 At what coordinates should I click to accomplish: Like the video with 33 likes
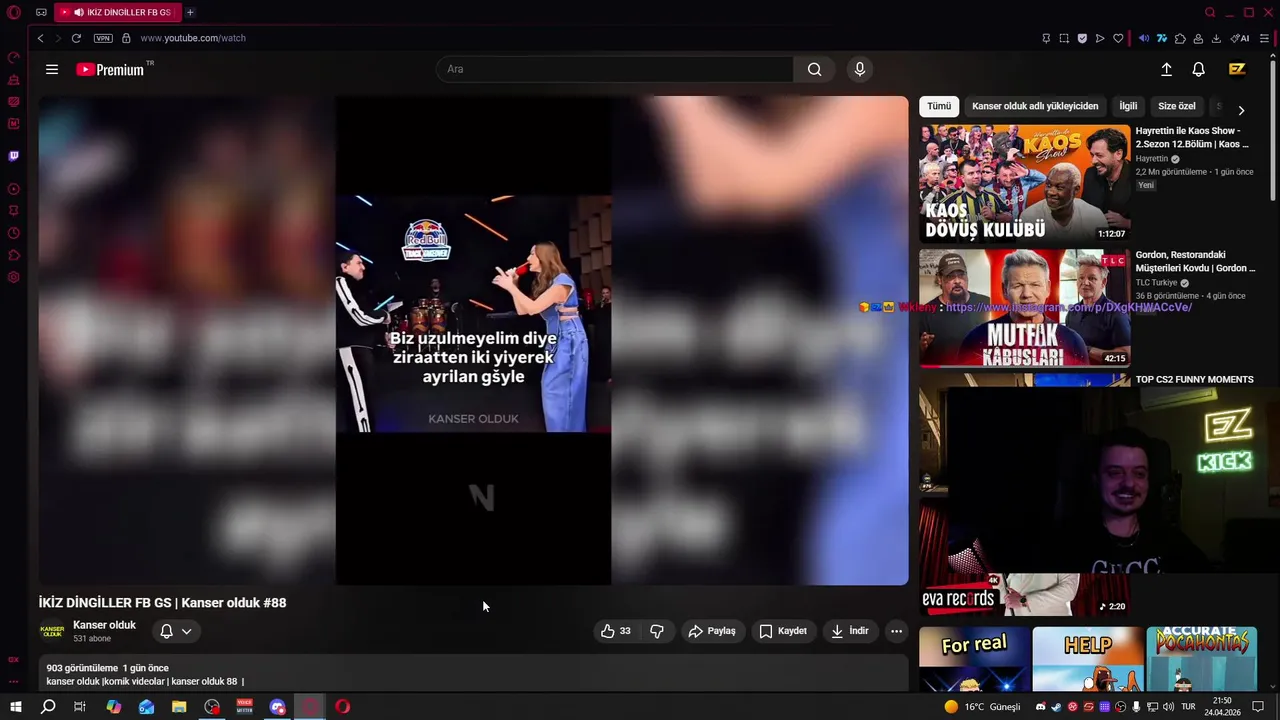pyautogui.click(x=615, y=631)
